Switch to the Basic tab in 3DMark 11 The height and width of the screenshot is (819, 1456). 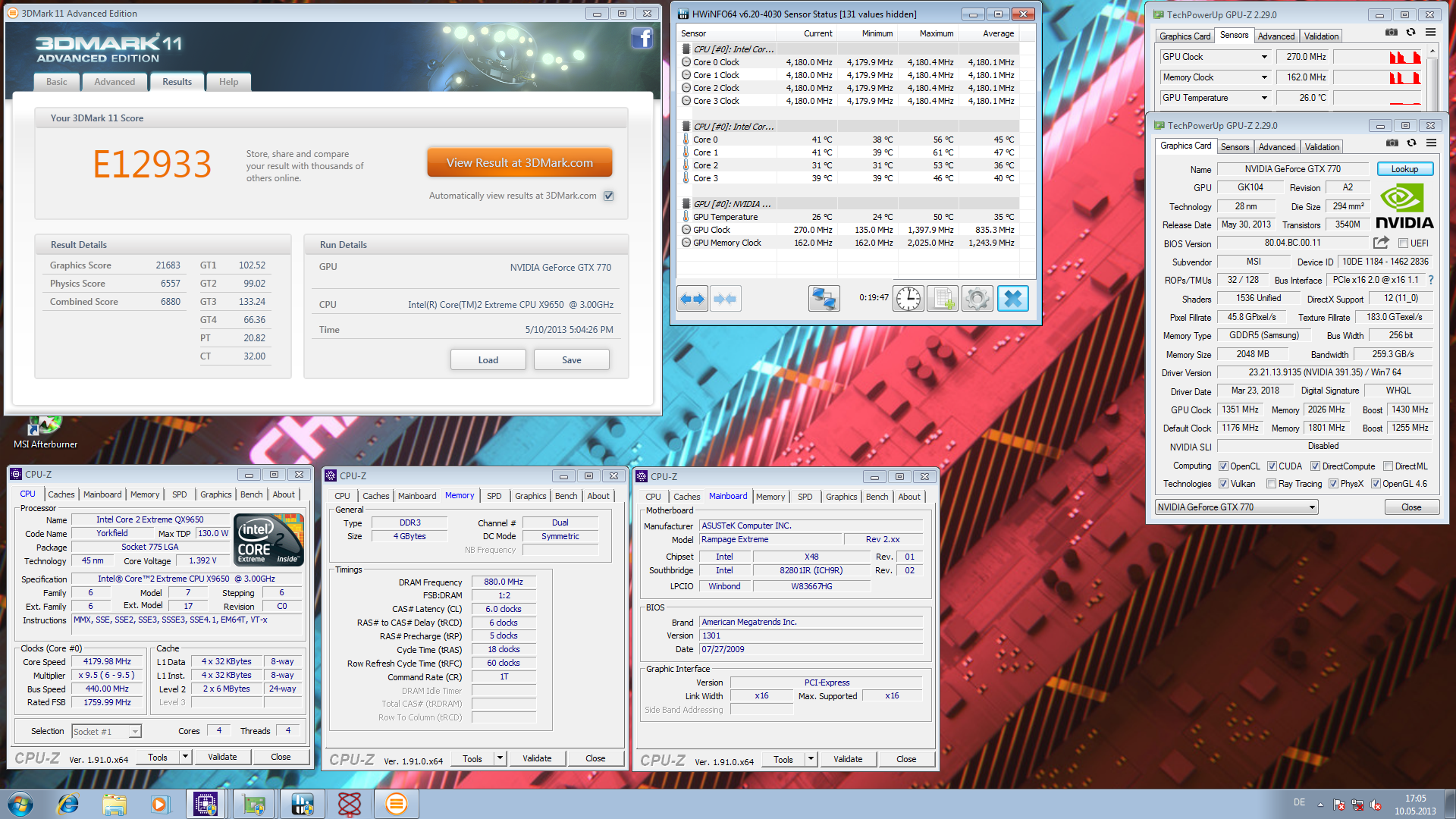[x=57, y=82]
